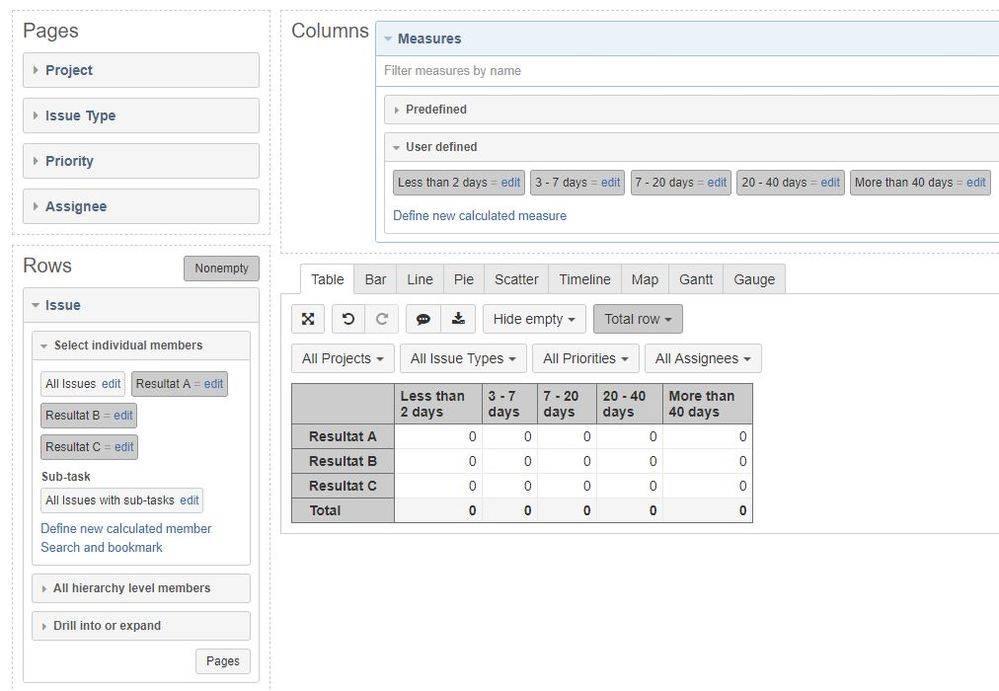The width and height of the screenshot is (999, 691).
Task: Open the All Projects filter dropdown
Action: 343,359
